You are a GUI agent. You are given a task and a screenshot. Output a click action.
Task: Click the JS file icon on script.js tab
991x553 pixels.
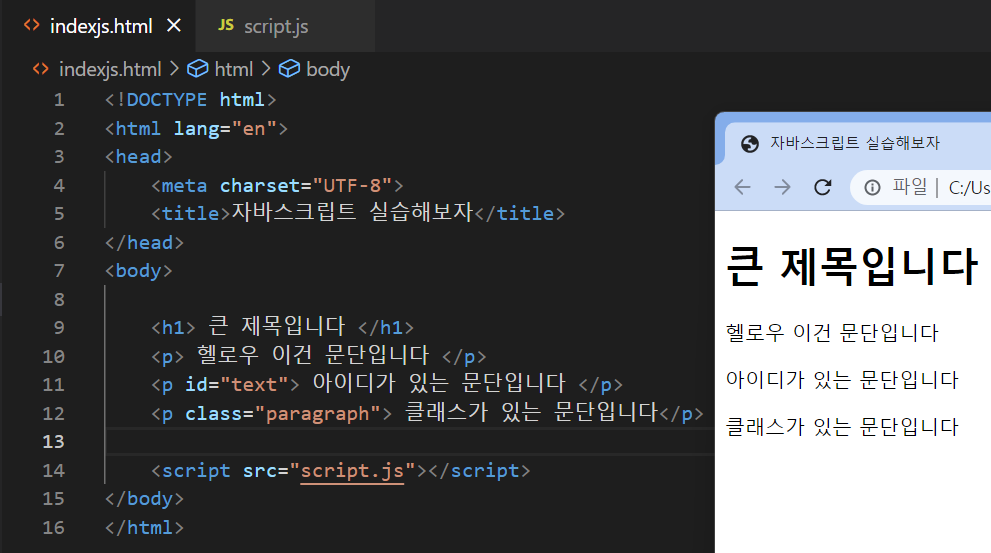click(226, 25)
